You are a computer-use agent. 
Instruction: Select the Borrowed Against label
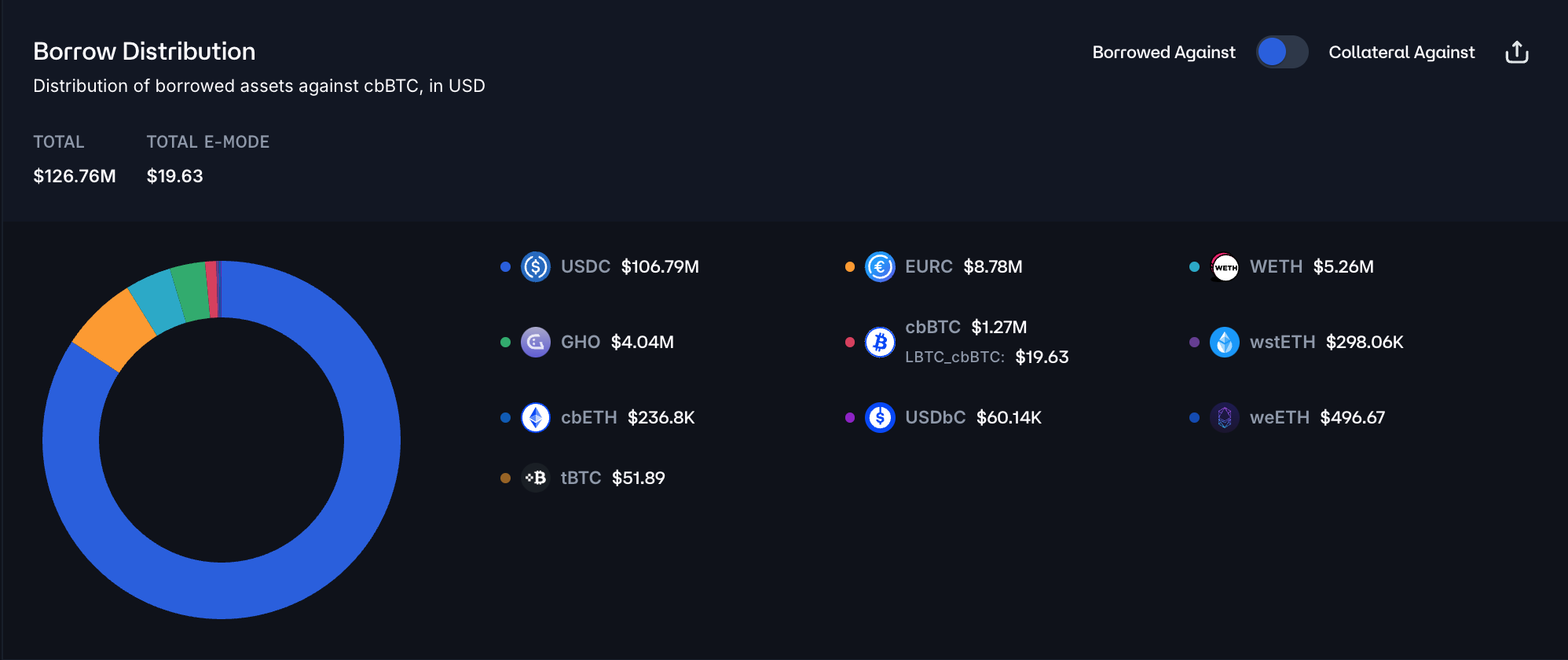point(1163,53)
